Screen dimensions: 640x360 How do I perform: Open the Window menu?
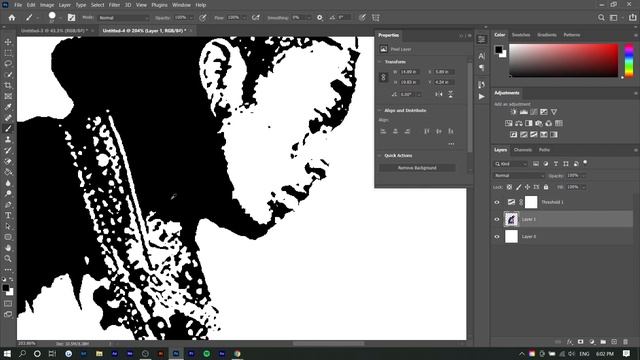click(181, 5)
